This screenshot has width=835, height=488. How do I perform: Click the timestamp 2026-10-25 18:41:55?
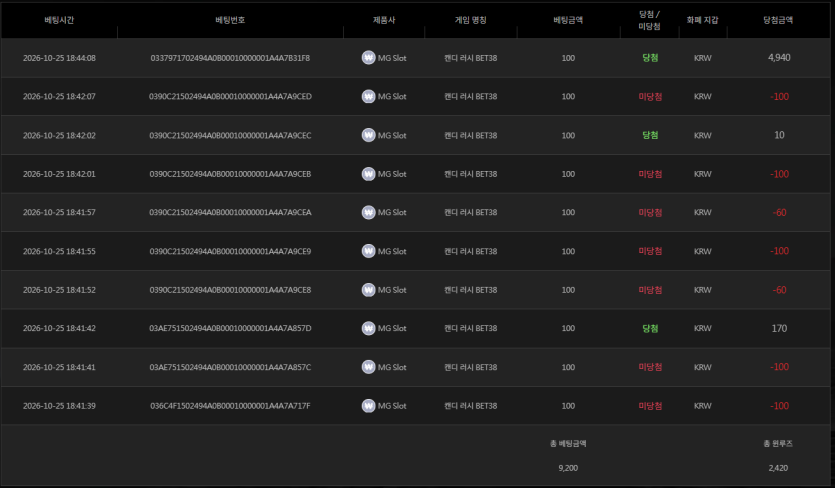point(59,251)
